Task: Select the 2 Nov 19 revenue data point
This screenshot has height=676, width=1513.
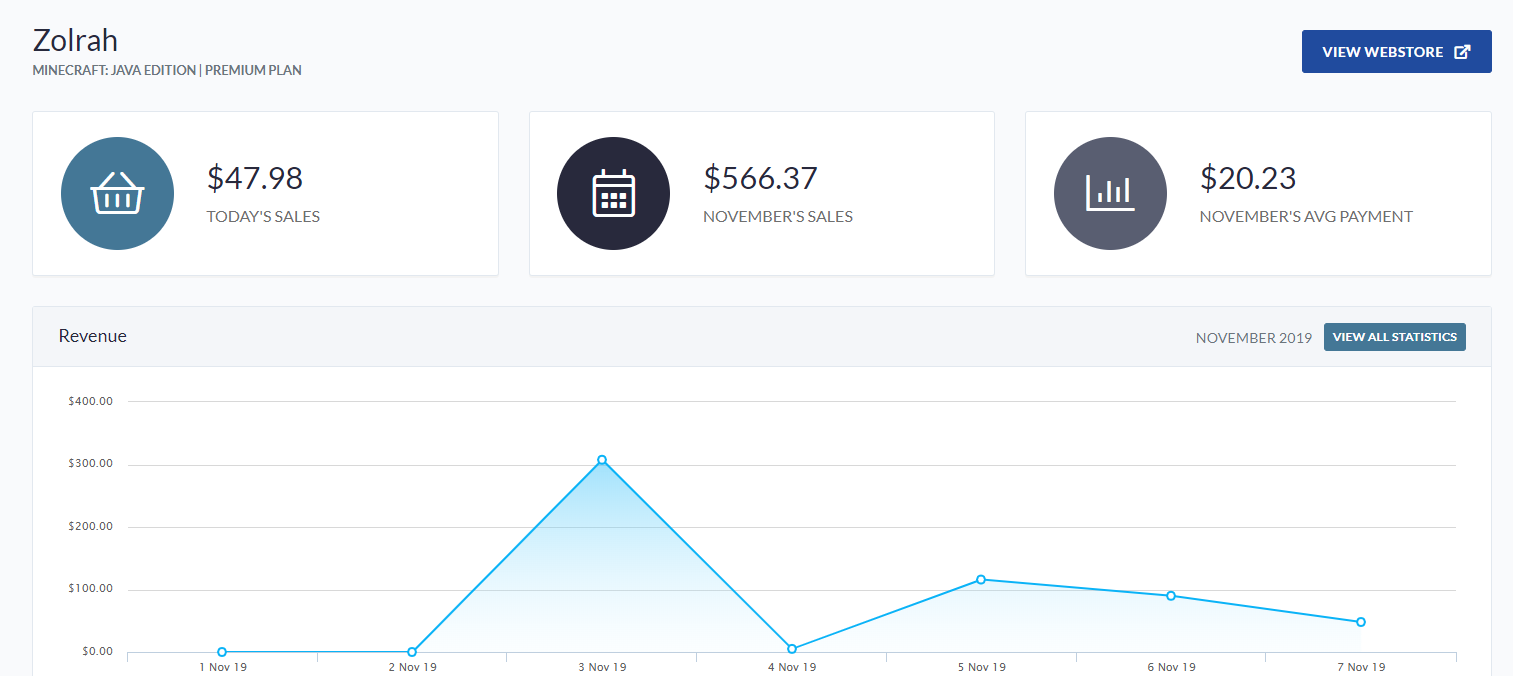Action: [x=412, y=652]
